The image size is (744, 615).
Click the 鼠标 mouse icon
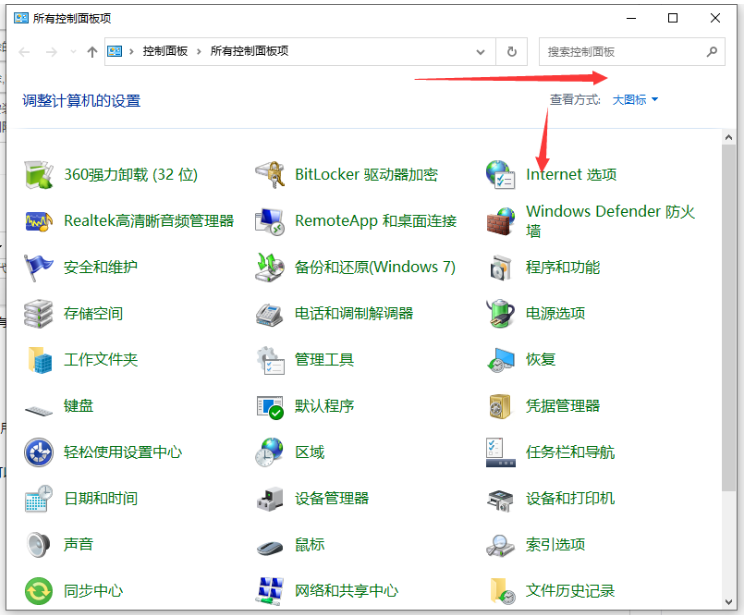270,548
